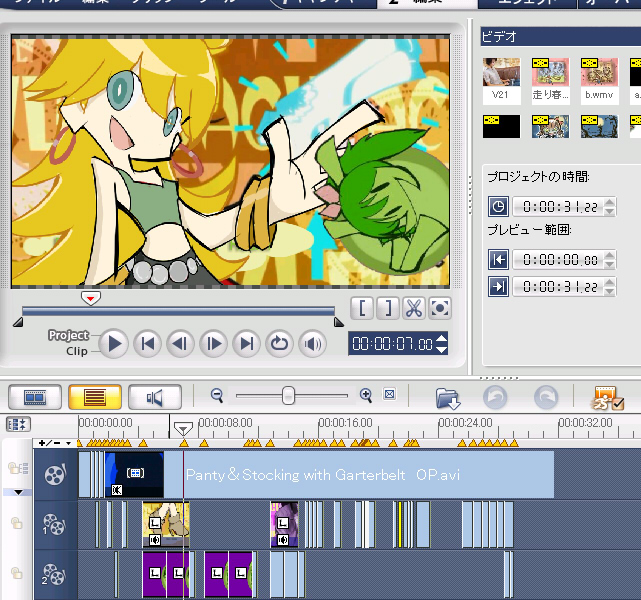Viewport: 641px width, 600px height.
Task: Select the b.wmv library thumbnail
Action: click(599, 81)
